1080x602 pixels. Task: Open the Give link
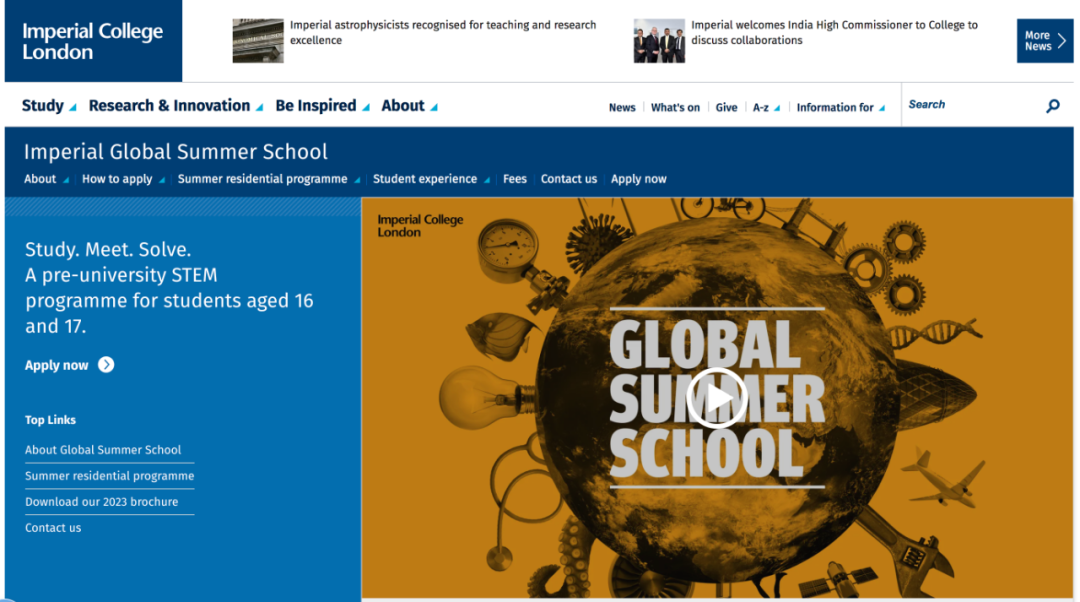tap(726, 107)
